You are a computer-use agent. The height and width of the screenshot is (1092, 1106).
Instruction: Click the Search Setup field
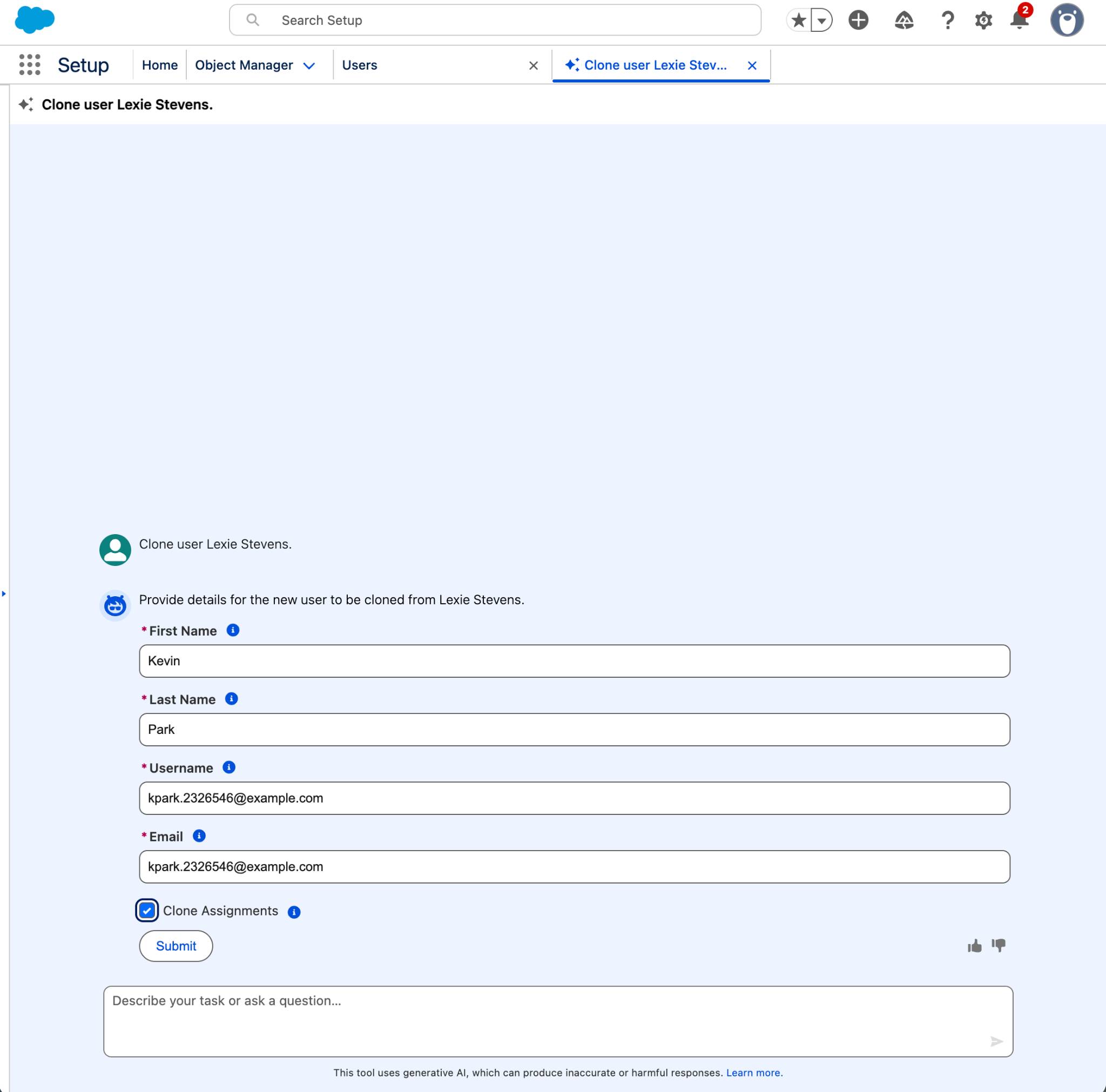[495, 20]
